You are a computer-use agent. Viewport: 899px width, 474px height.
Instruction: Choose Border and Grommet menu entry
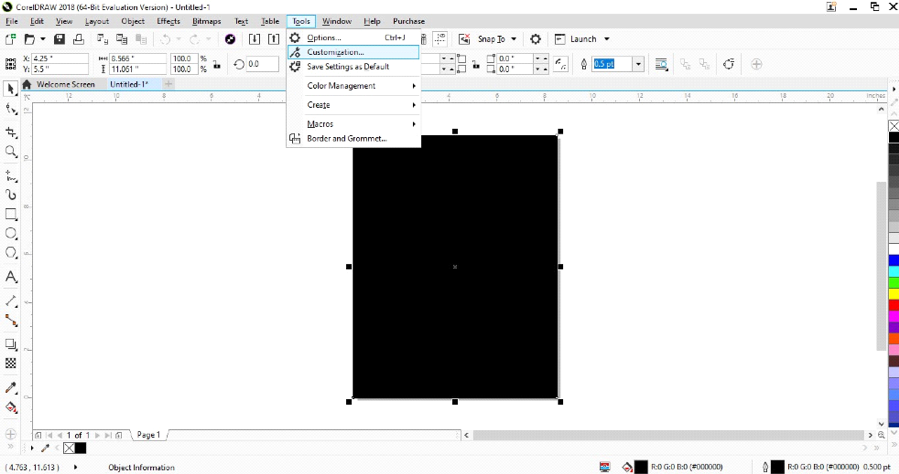[x=354, y=138]
